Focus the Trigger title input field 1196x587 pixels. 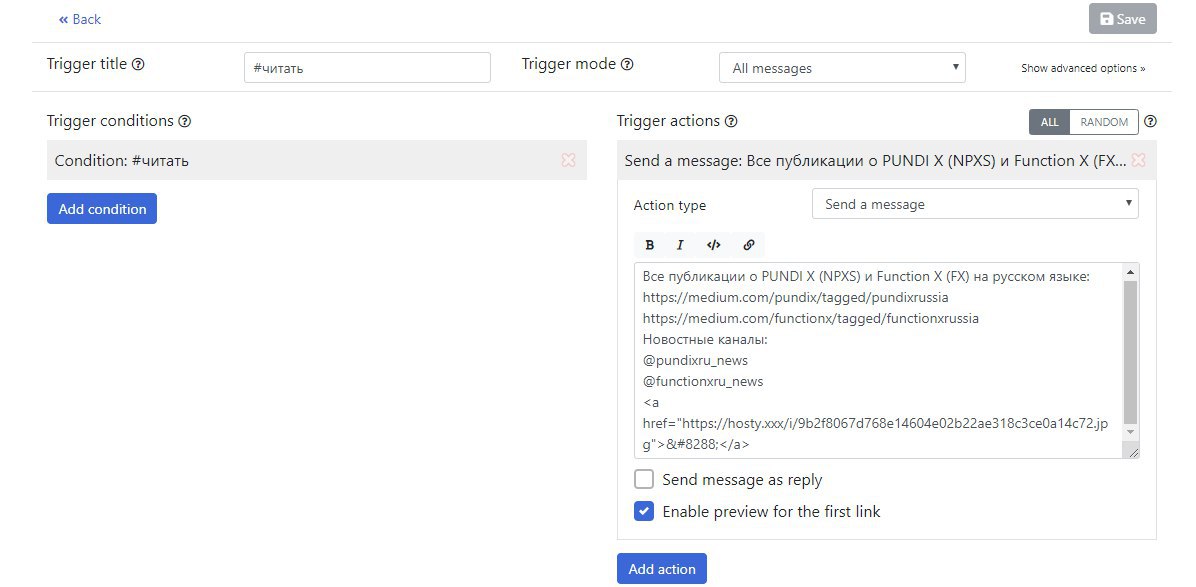367,68
